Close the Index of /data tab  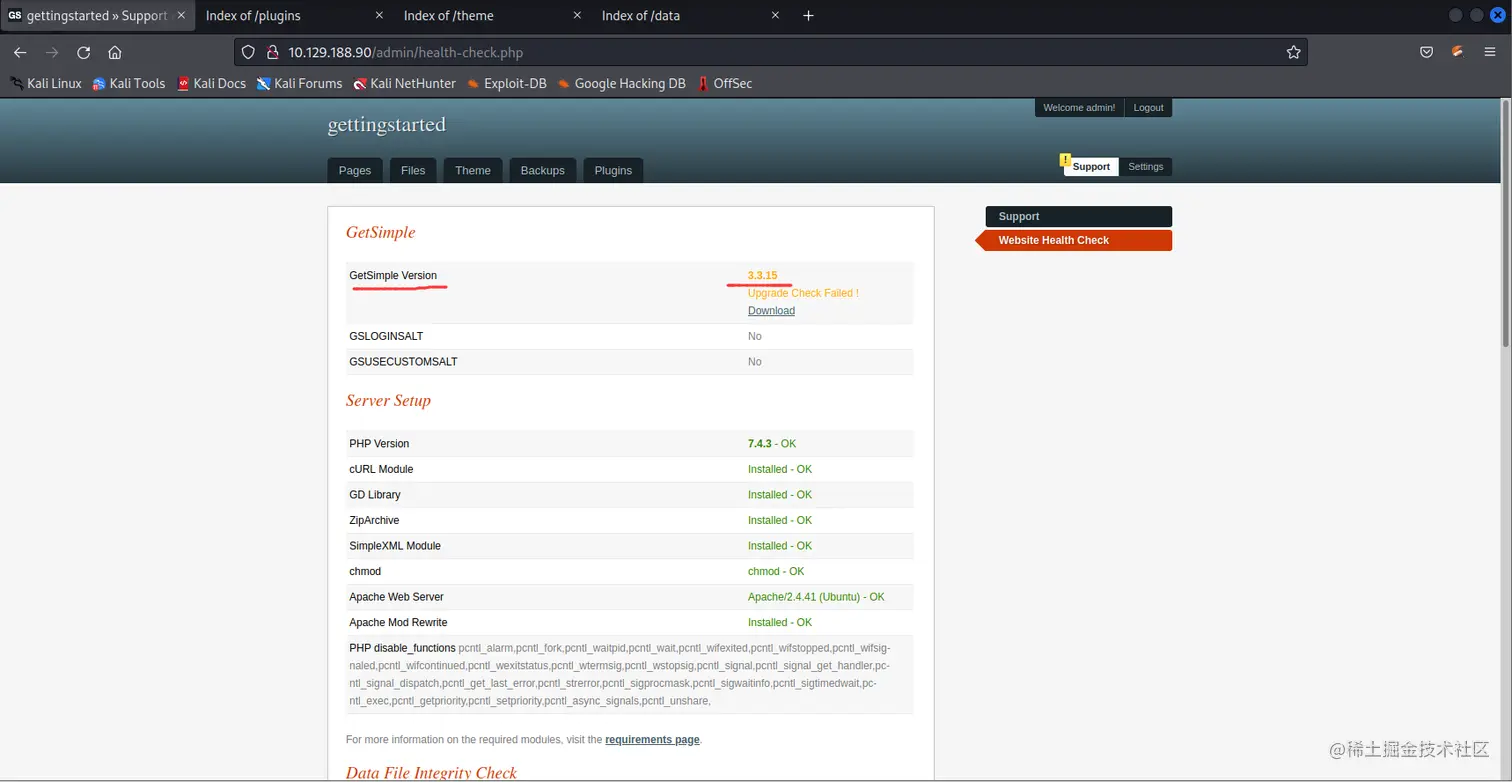[x=775, y=15]
